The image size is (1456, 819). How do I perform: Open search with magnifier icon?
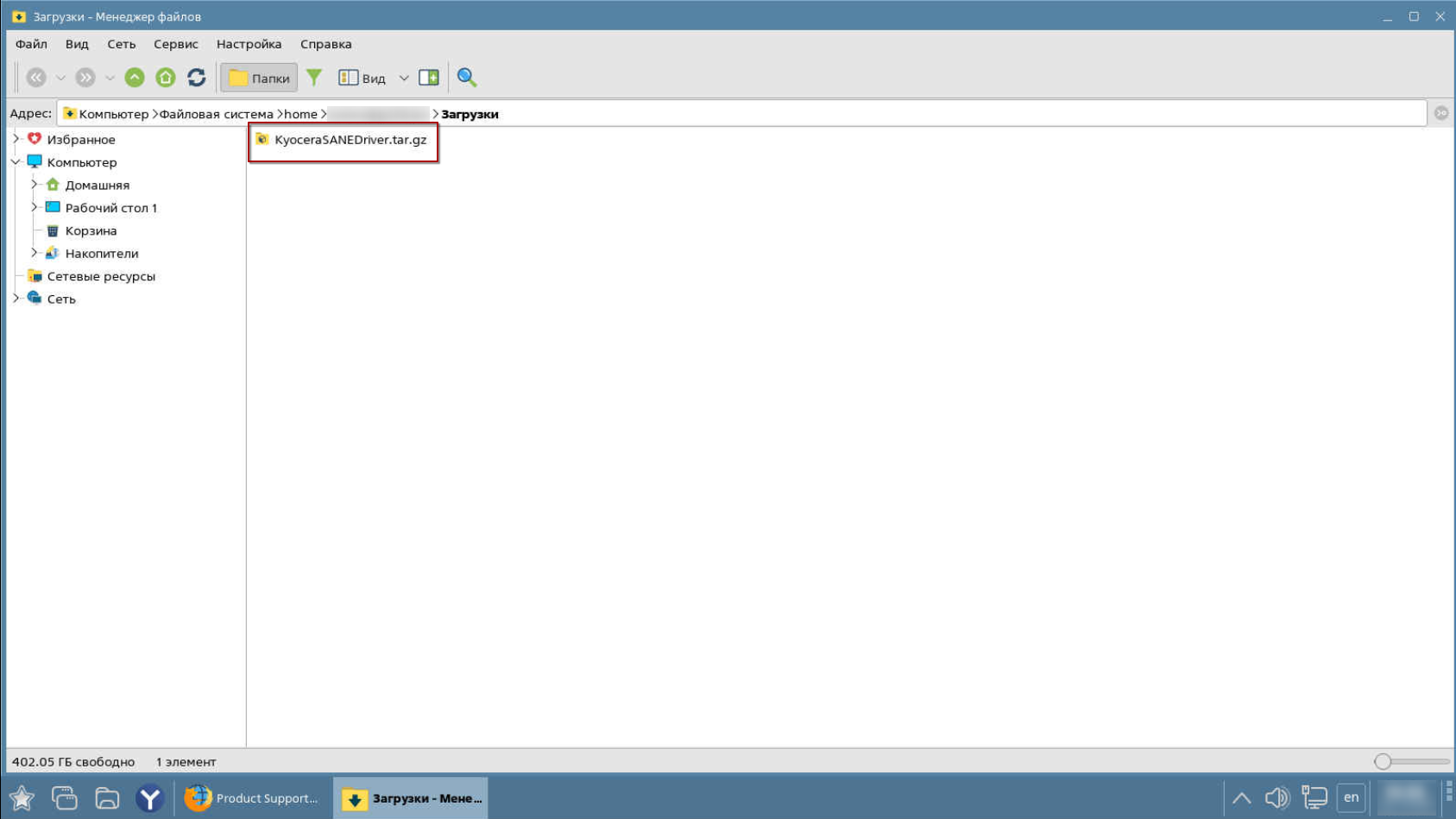(x=467, y=78)
